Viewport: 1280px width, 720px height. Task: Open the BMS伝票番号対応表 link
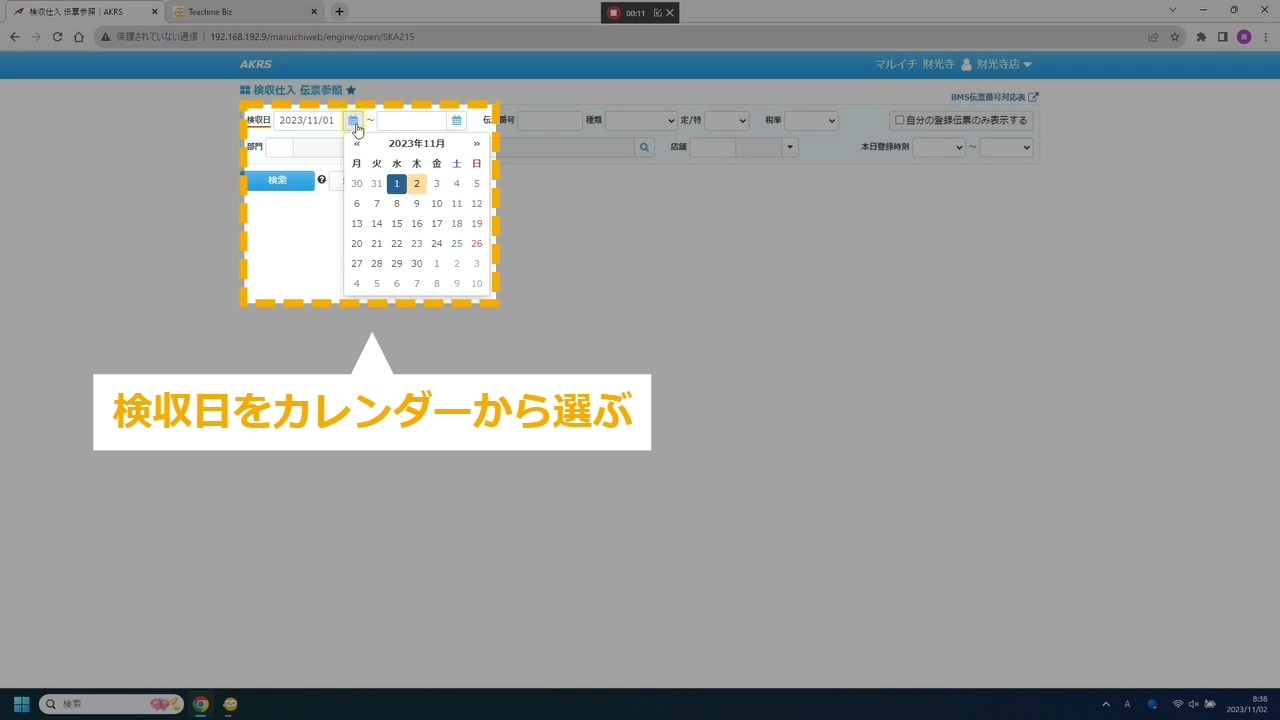(994, 97)
